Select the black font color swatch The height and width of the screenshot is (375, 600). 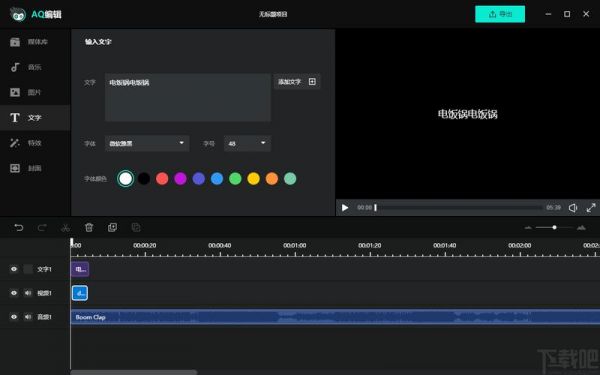pyautogui.click(x=144, y=178)
